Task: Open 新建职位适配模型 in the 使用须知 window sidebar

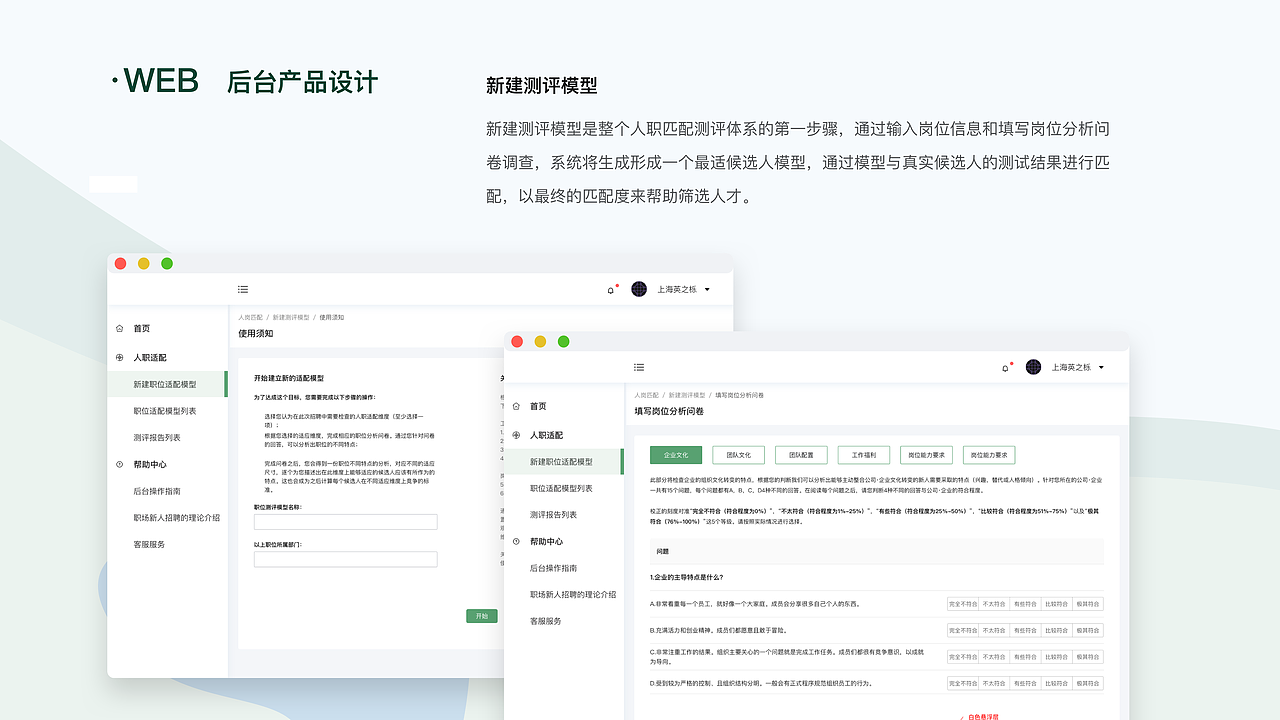Action: pyautogui.click(x=168, y=384)
